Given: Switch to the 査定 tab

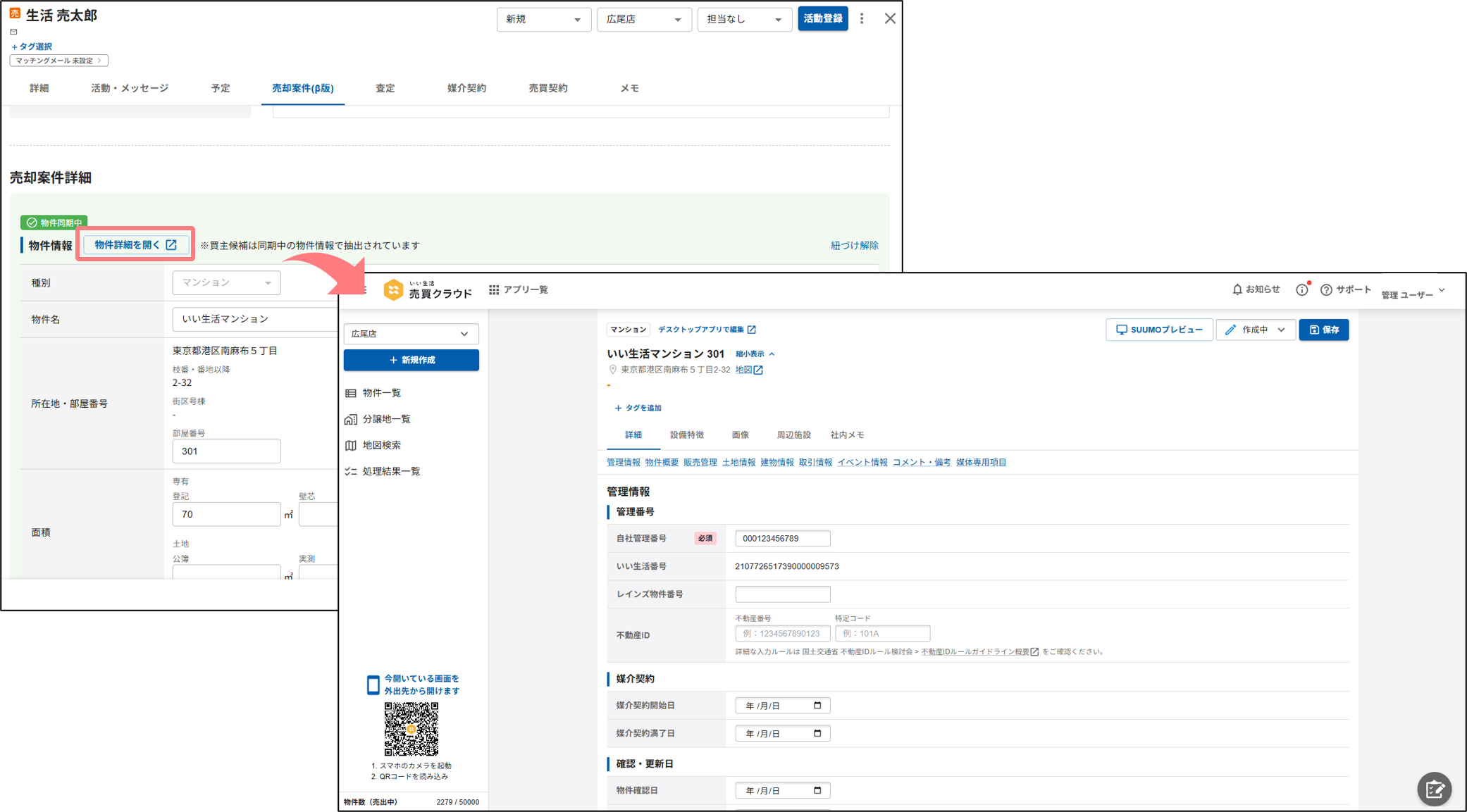Looking at the screenshot, I should 385,88.
